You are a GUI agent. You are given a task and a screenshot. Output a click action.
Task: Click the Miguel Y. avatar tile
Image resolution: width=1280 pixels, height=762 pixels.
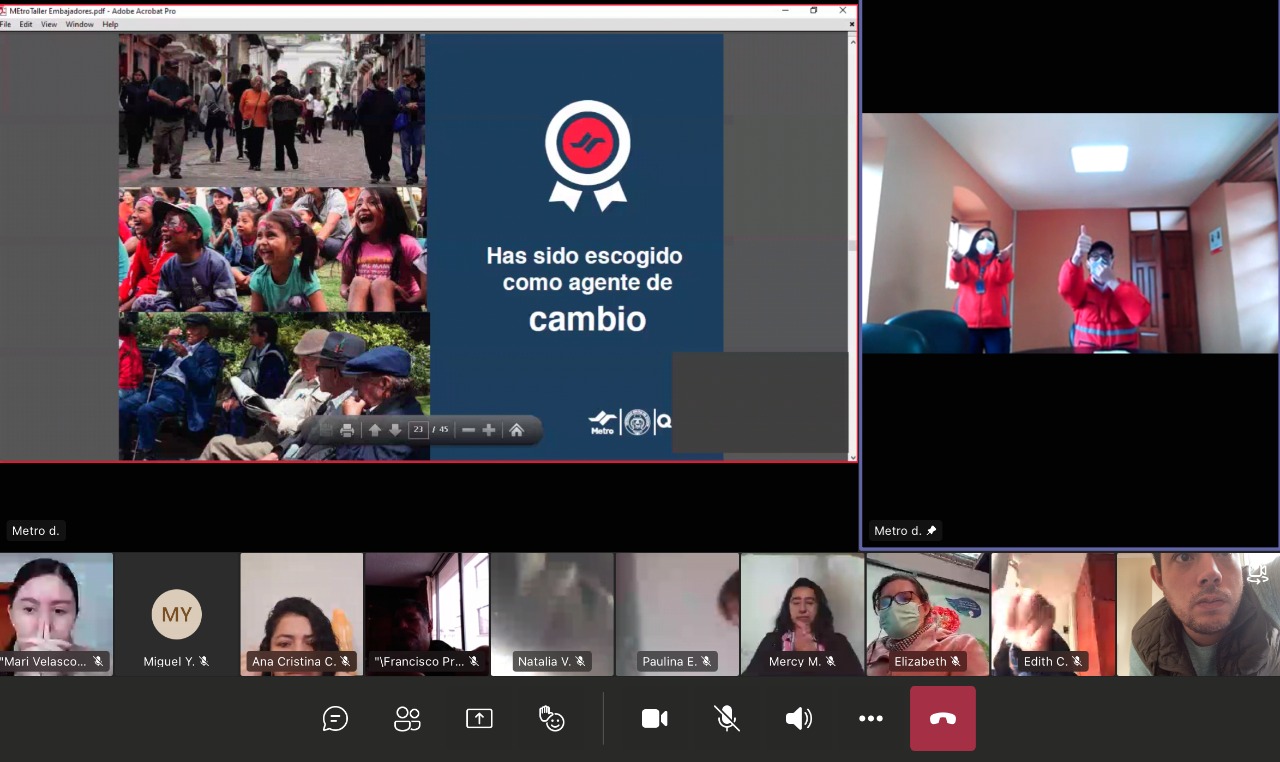[x=176, y=614]
